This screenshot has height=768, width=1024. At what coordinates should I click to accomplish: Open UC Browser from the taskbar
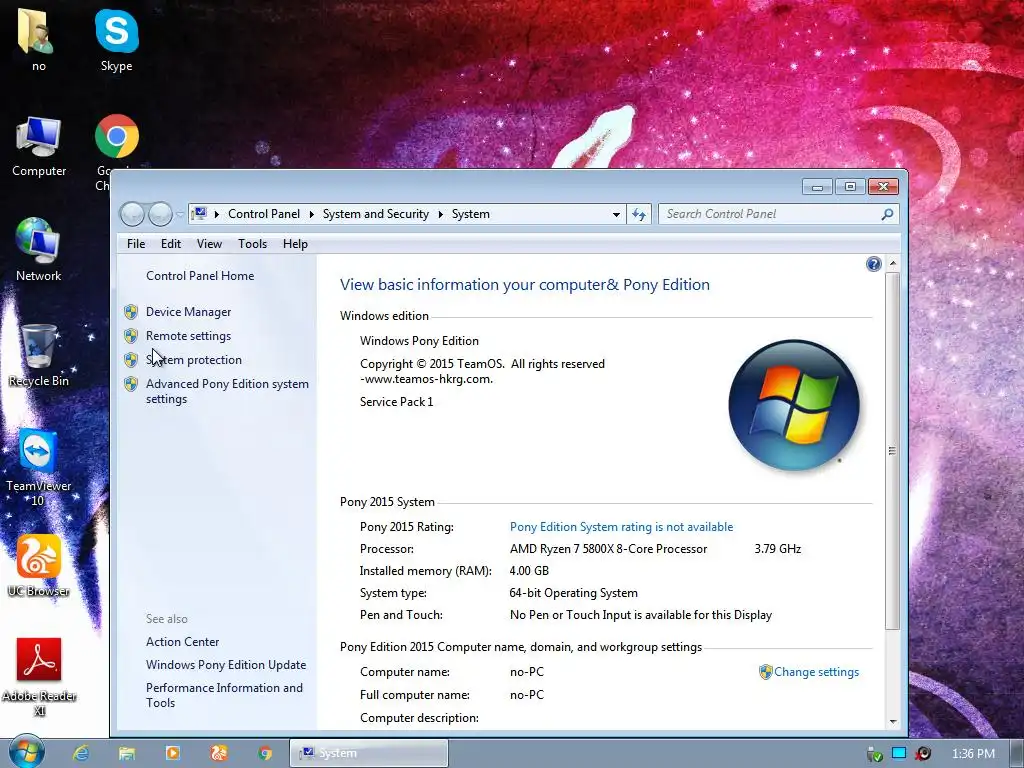[219, 753]
